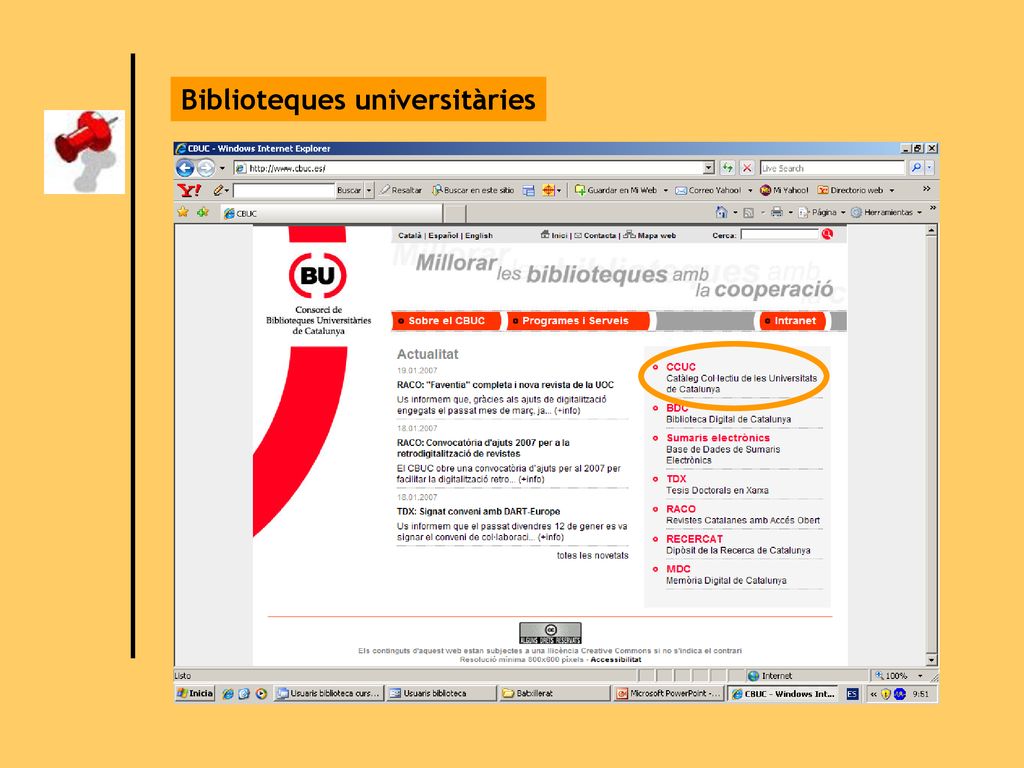Open the Mapa web link
Screen dimensions: 1024x768
(x=650, y=235)
